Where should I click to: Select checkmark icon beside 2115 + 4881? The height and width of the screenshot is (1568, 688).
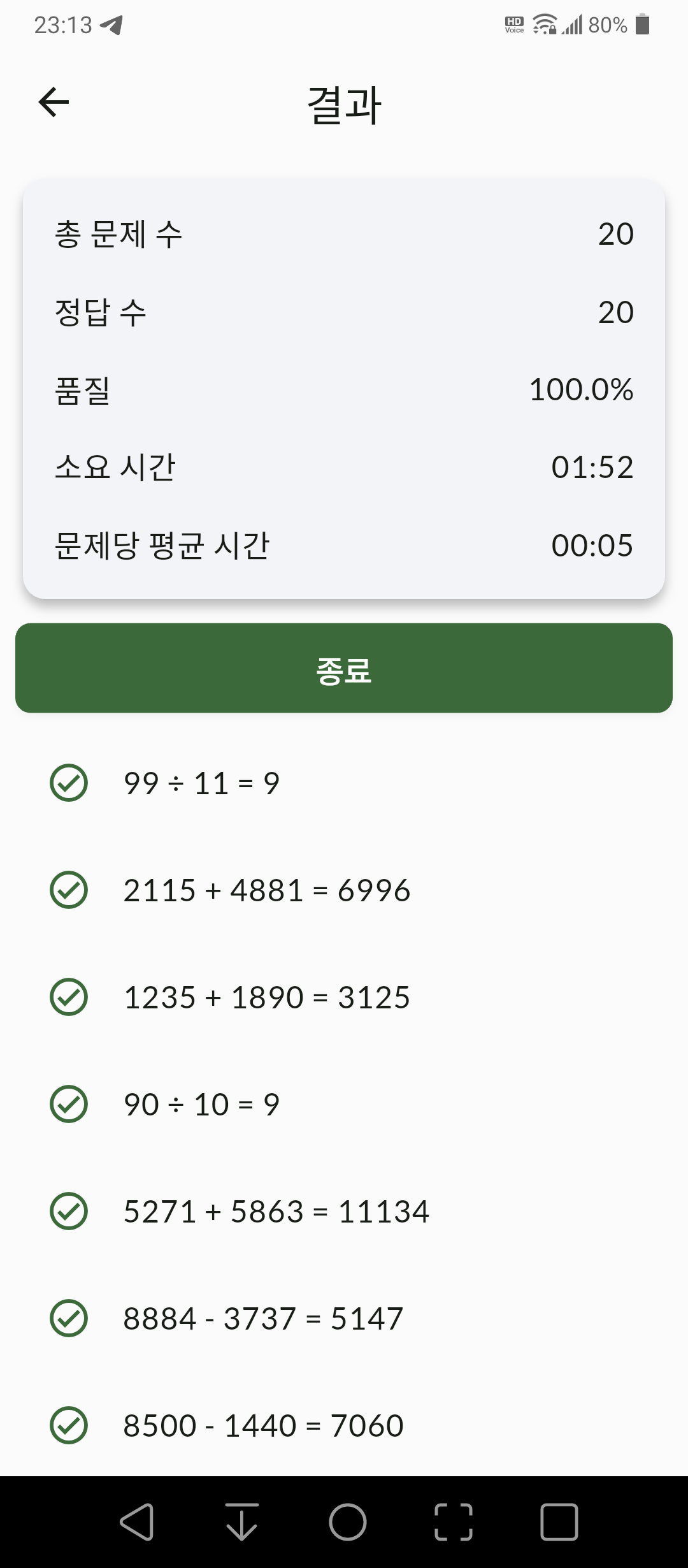pos(69,890)
